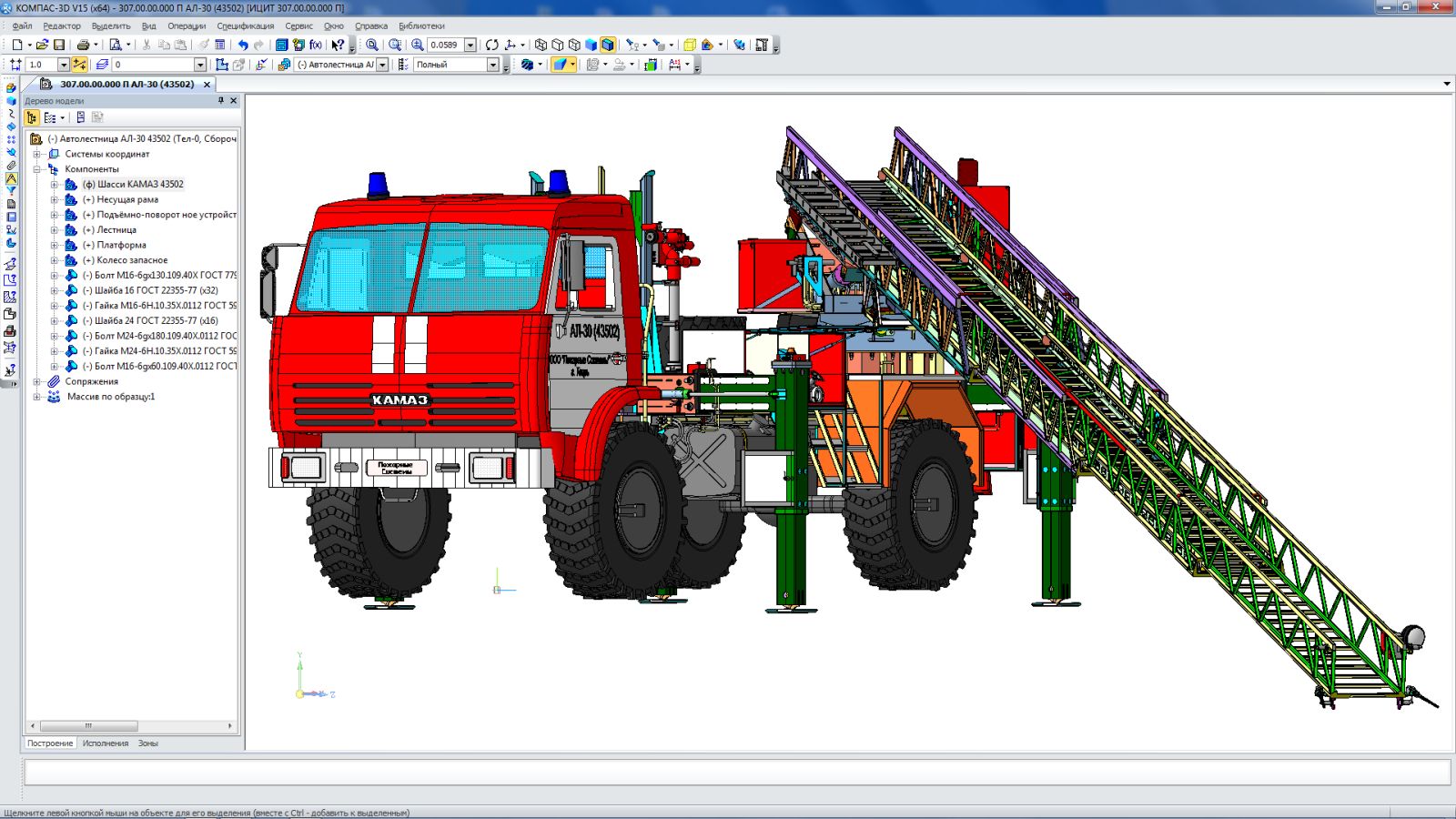Open the variables f(x) tool
This screenshot has width=1456, height=819.
tap(316, 45)
